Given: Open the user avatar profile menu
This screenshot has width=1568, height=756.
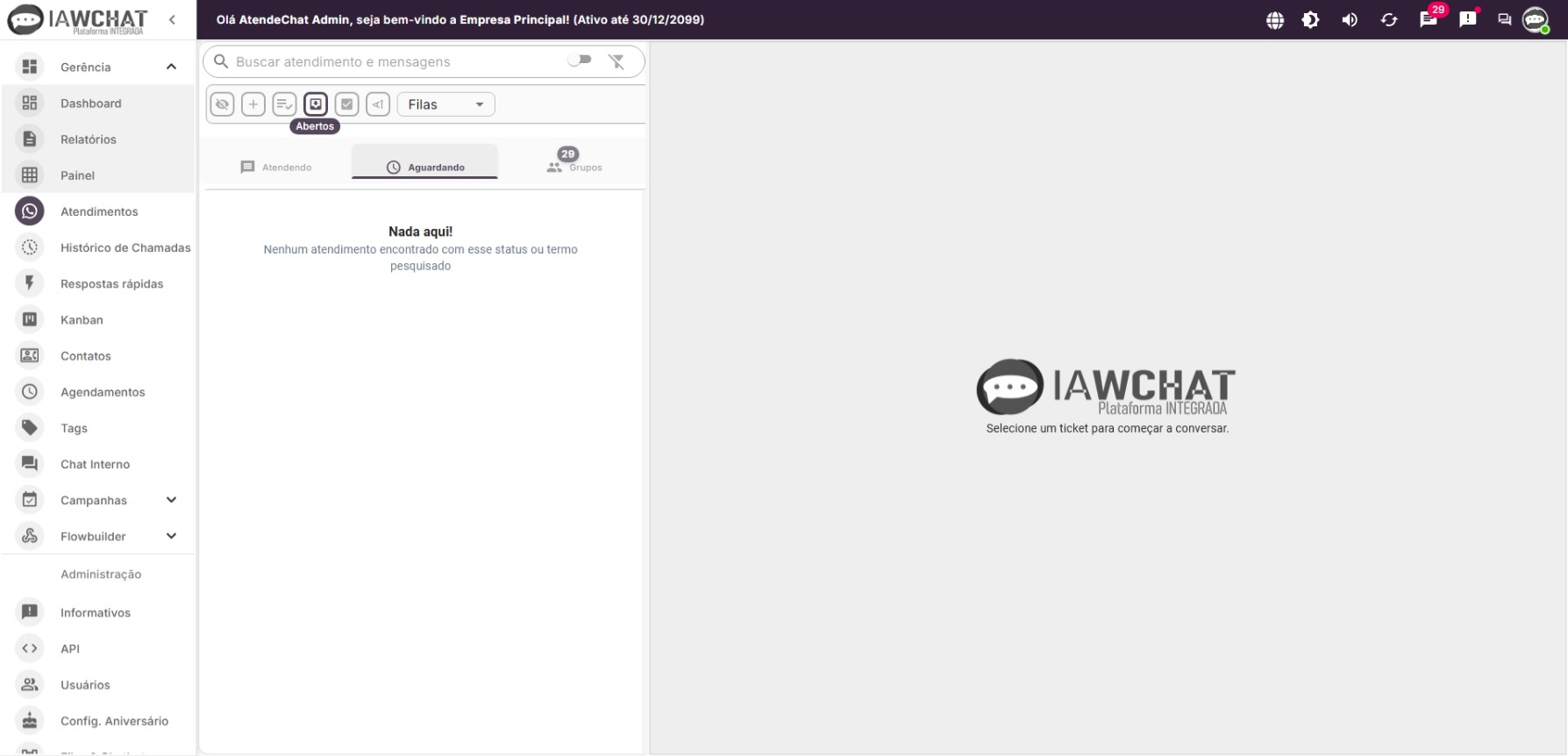Looking at the screenshot, I should coord(1535,19).
